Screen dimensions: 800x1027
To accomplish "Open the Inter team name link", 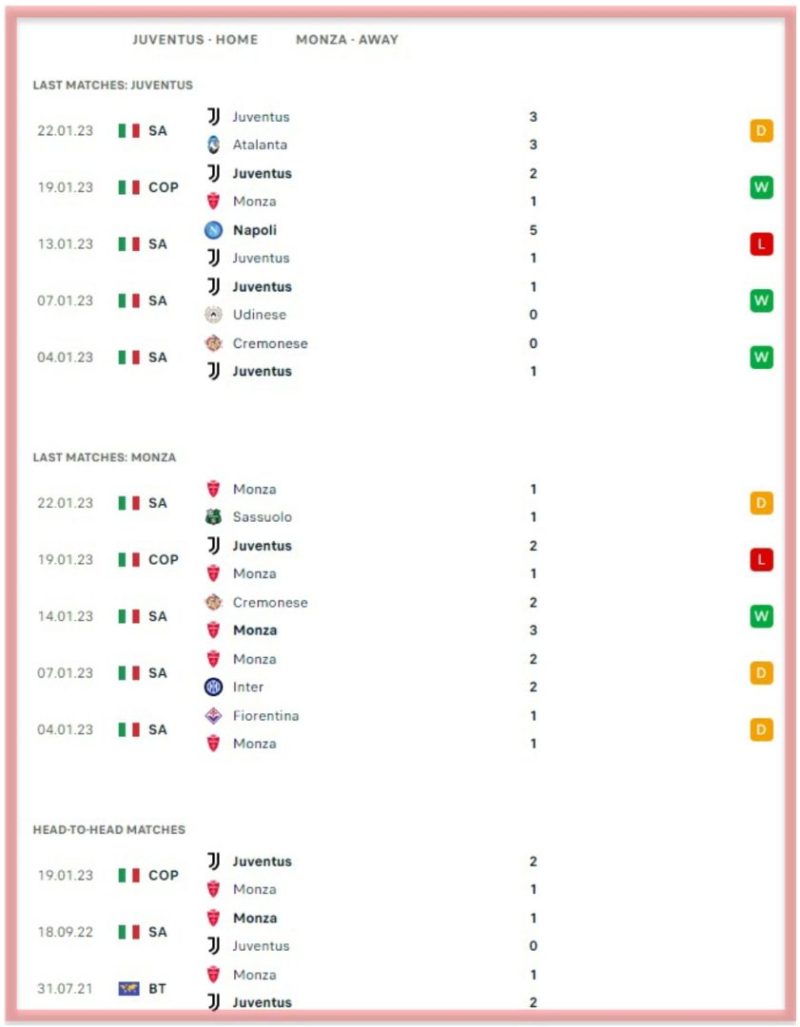I will point(248,687).
